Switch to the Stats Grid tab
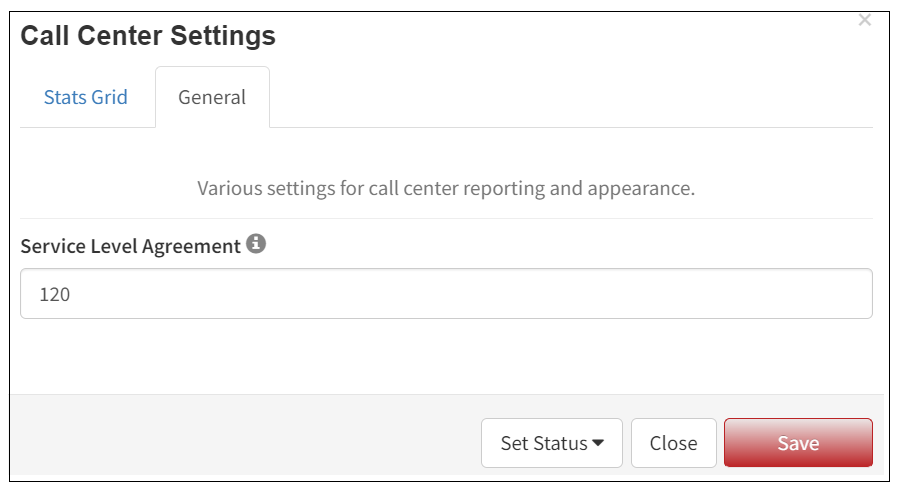 click(x=86, y=97)
